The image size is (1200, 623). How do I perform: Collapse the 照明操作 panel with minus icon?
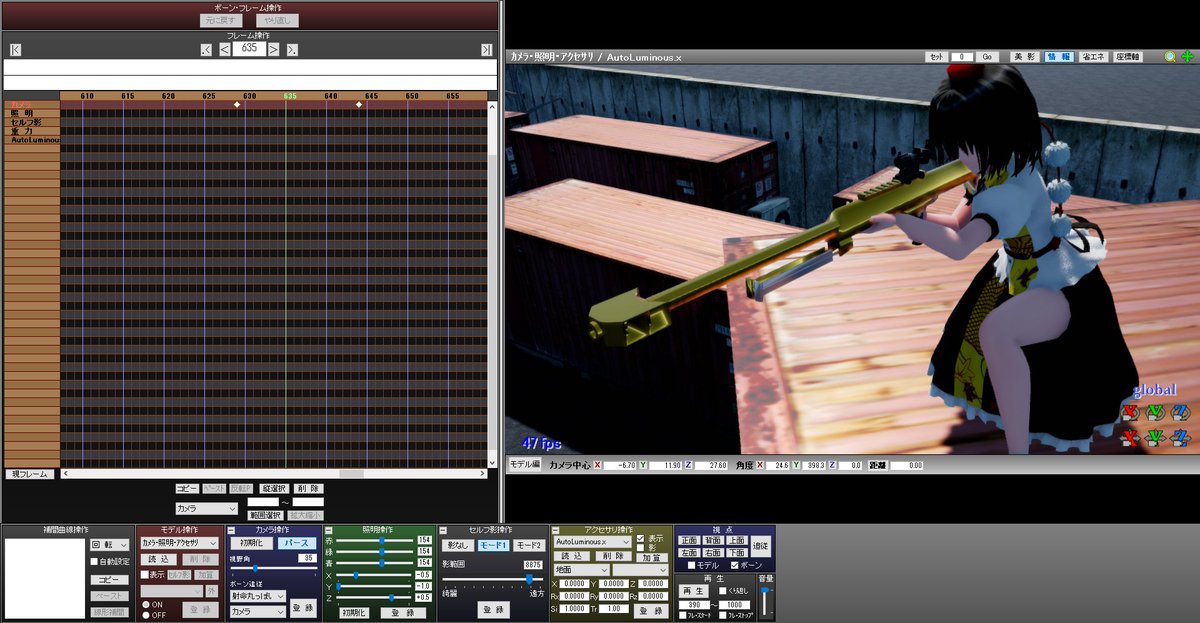(329, 530)
